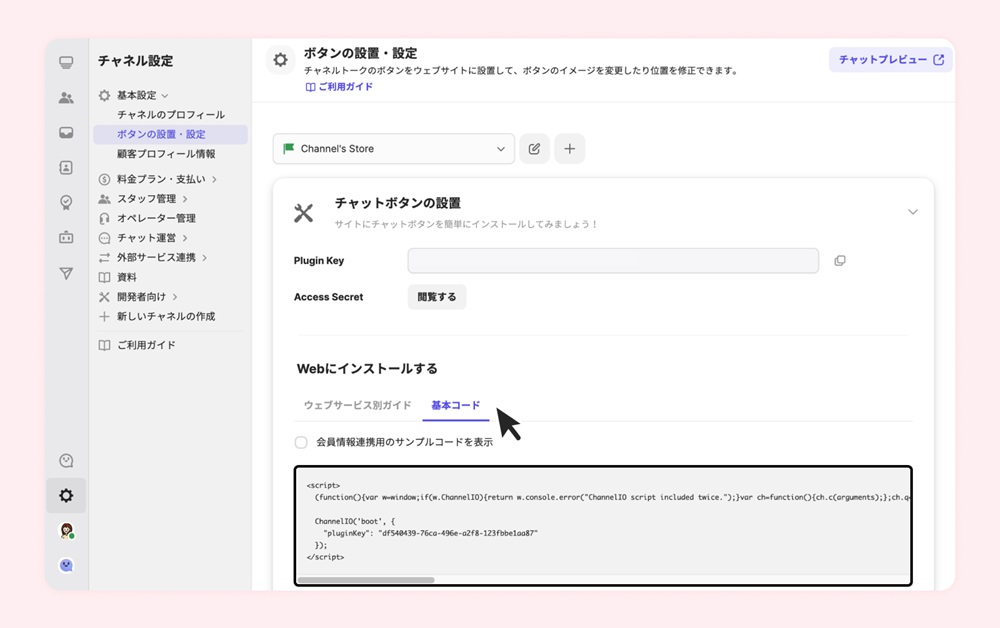Click the Plugin Key input field

(x=613, y=261)
